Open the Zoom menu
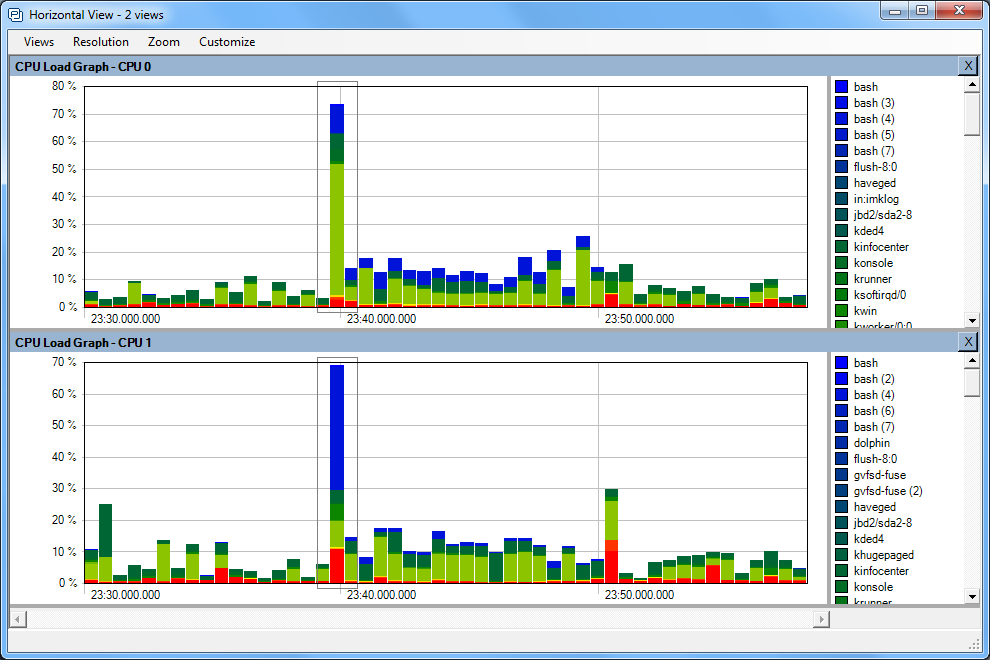 click(163, 42)
